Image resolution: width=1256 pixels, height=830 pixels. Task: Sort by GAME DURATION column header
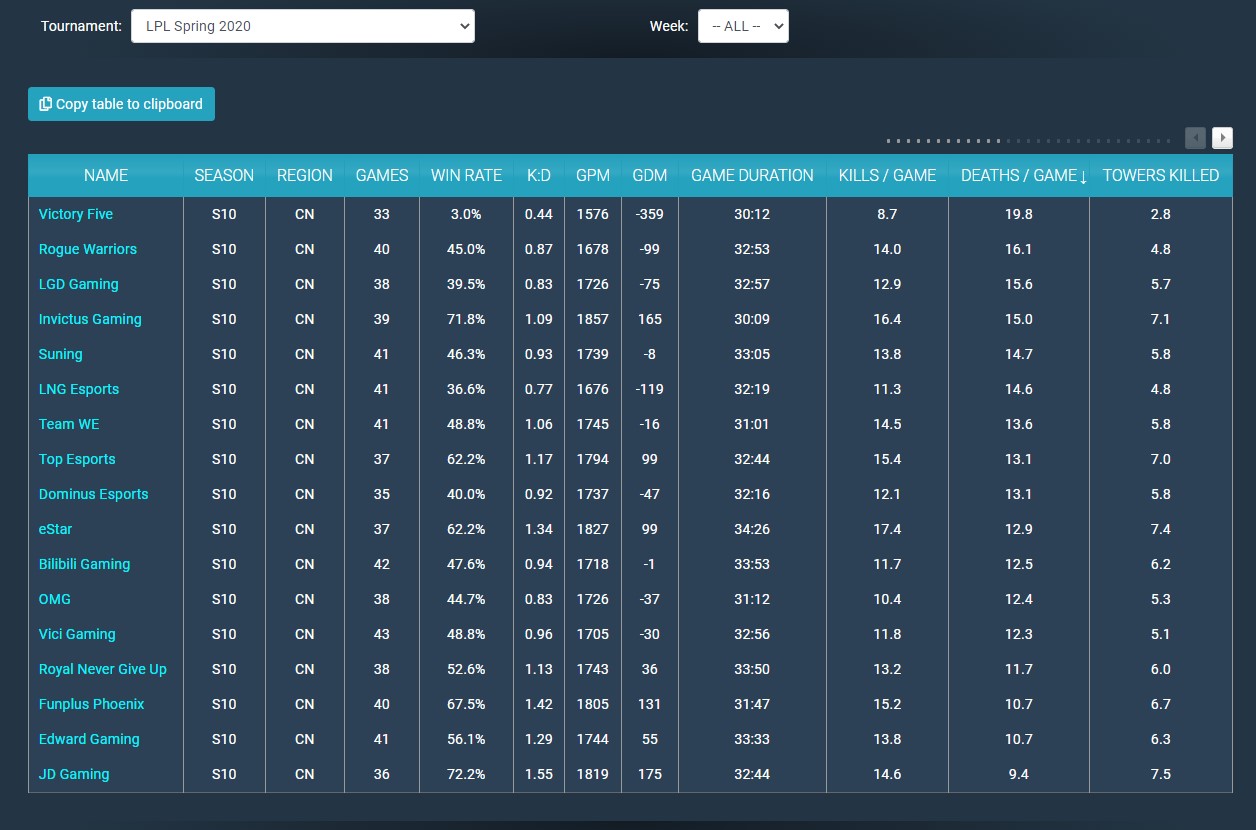(752, 175)
